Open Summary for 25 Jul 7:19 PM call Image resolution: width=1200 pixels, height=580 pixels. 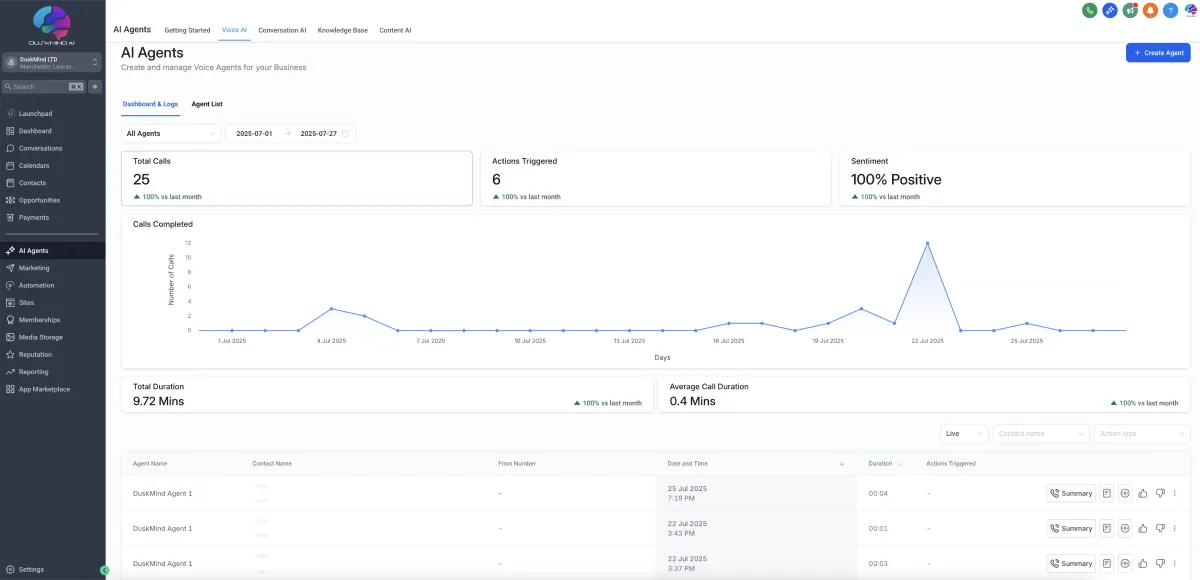click(x=1071, y=493)
